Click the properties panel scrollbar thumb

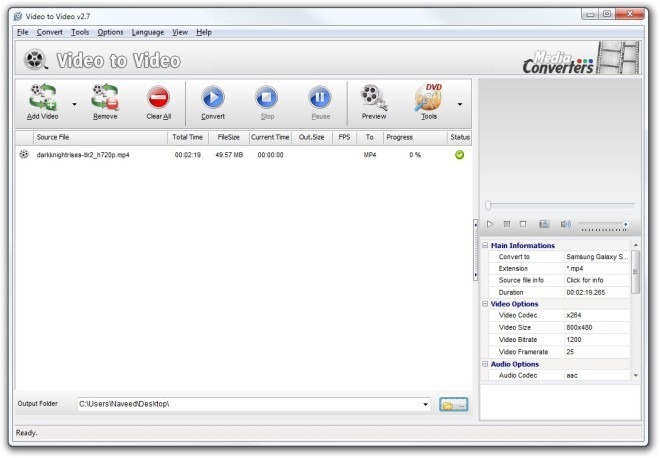point(636,272)
